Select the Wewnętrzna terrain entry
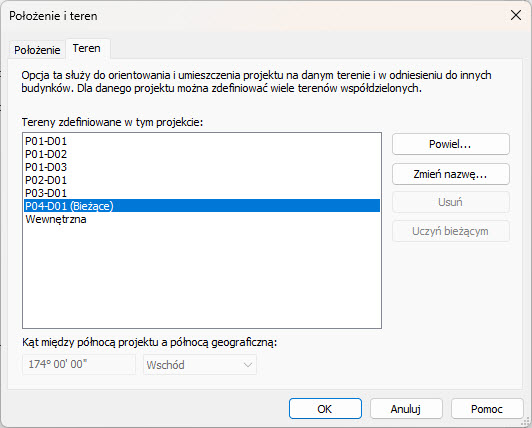Image resolution: width=532 pixels, height=428 pixels. pos(202,219)
